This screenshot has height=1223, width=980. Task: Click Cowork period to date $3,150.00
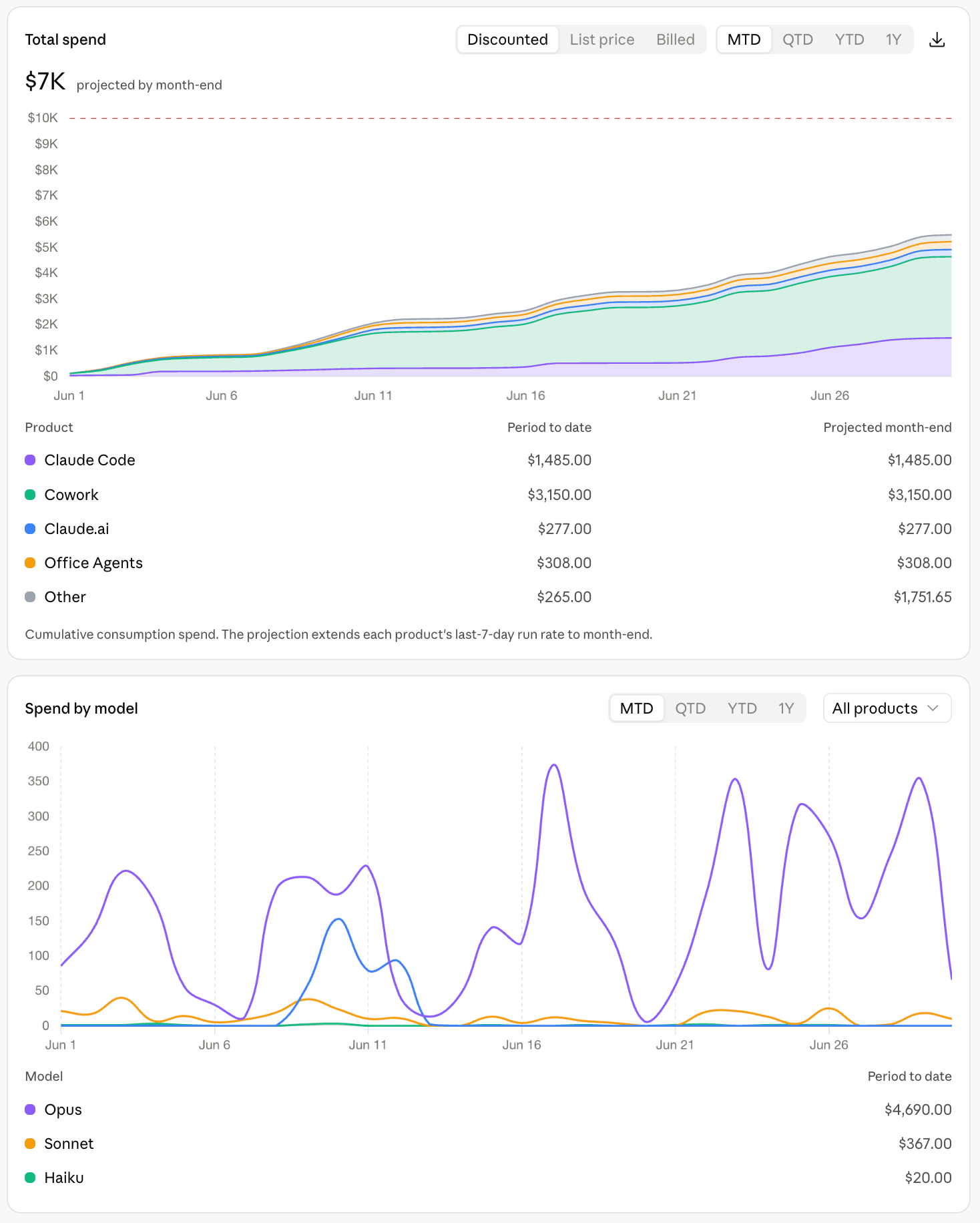[x=559, y=495]
